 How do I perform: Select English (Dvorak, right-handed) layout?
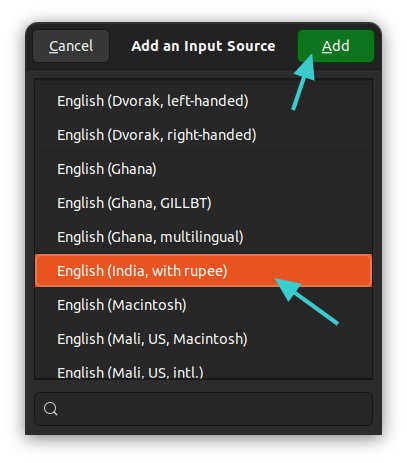coord(203,135)
